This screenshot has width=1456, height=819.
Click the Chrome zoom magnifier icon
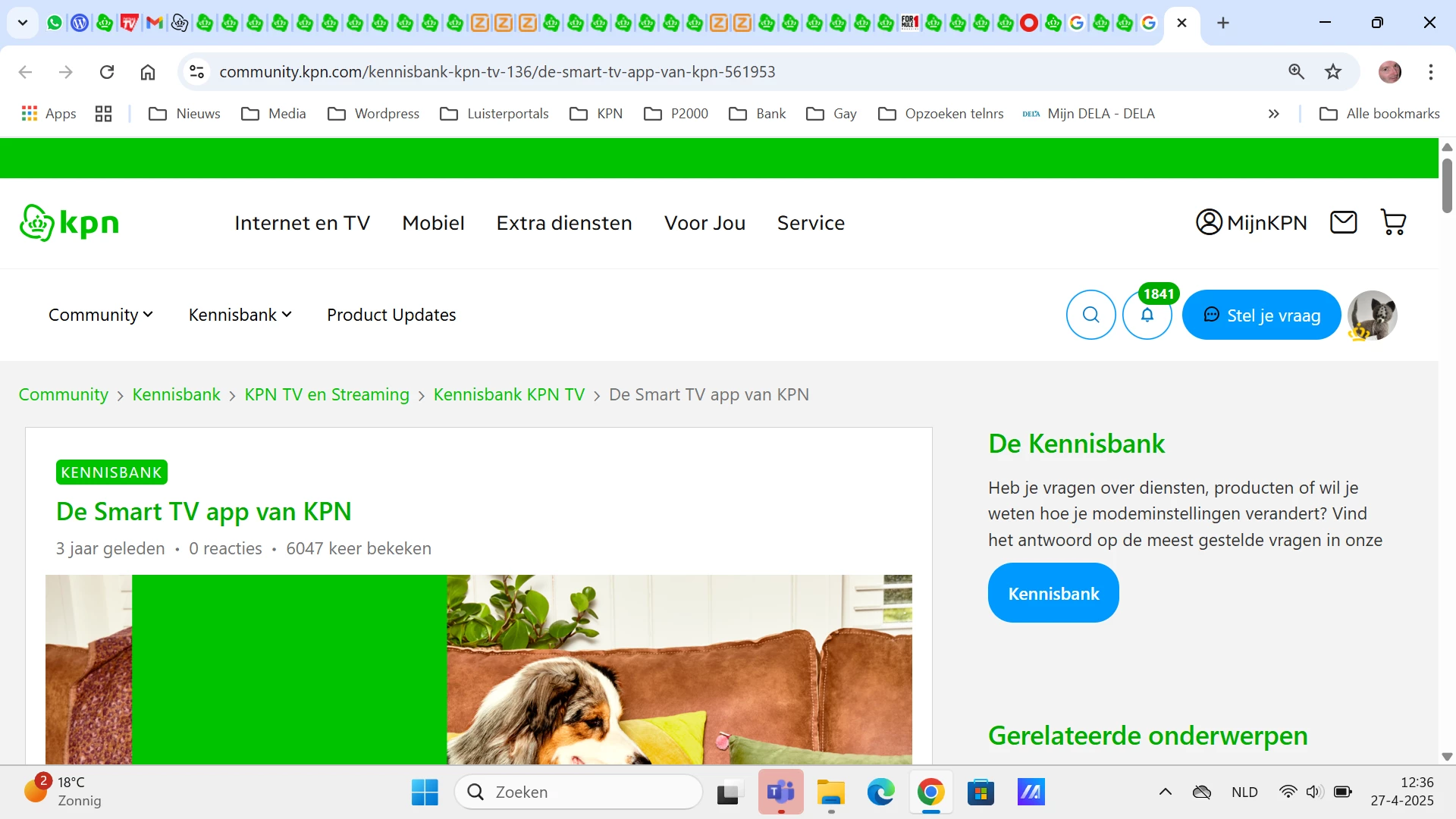click(1296, 72)
